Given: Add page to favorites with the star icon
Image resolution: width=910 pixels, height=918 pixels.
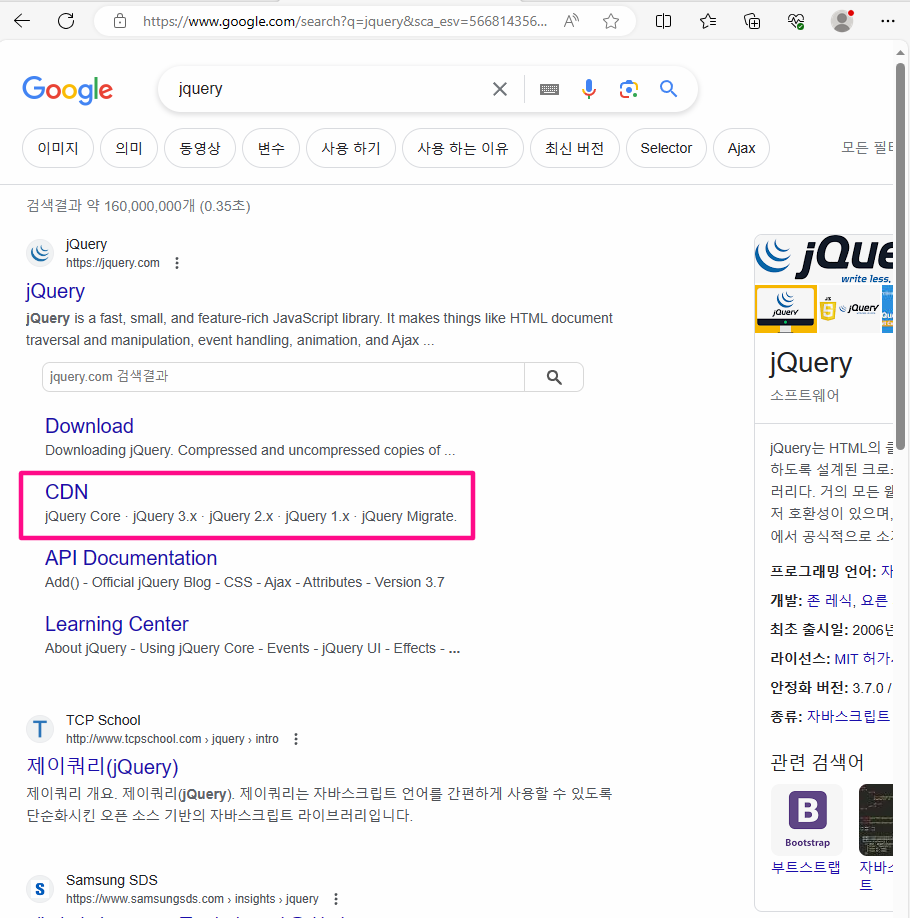Looking at the screenshot, I should click(611, 22).
